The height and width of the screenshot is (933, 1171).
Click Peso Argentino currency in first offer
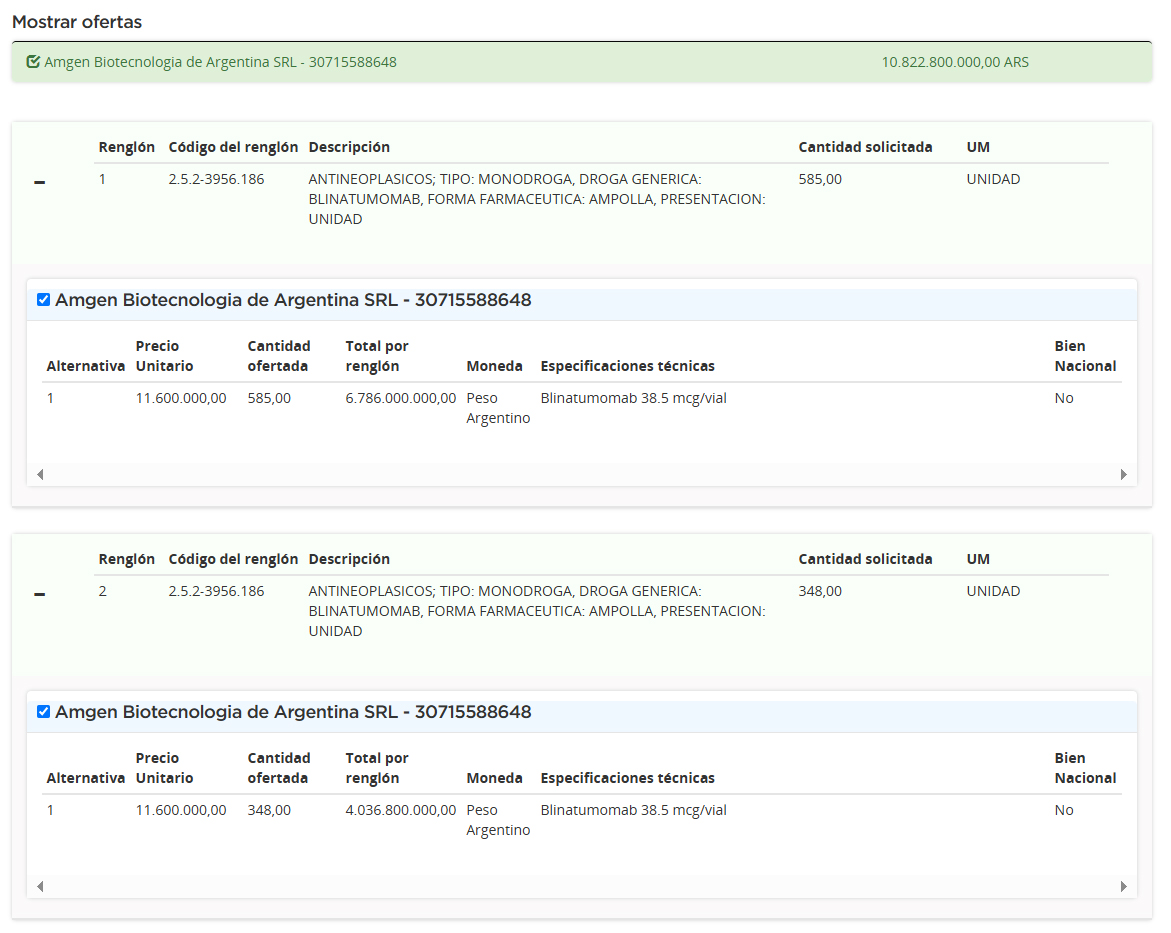coord(498,408)
